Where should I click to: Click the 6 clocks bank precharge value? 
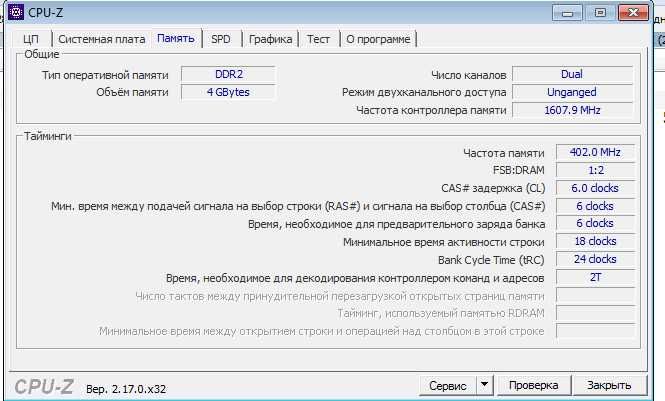click(595, 223)
